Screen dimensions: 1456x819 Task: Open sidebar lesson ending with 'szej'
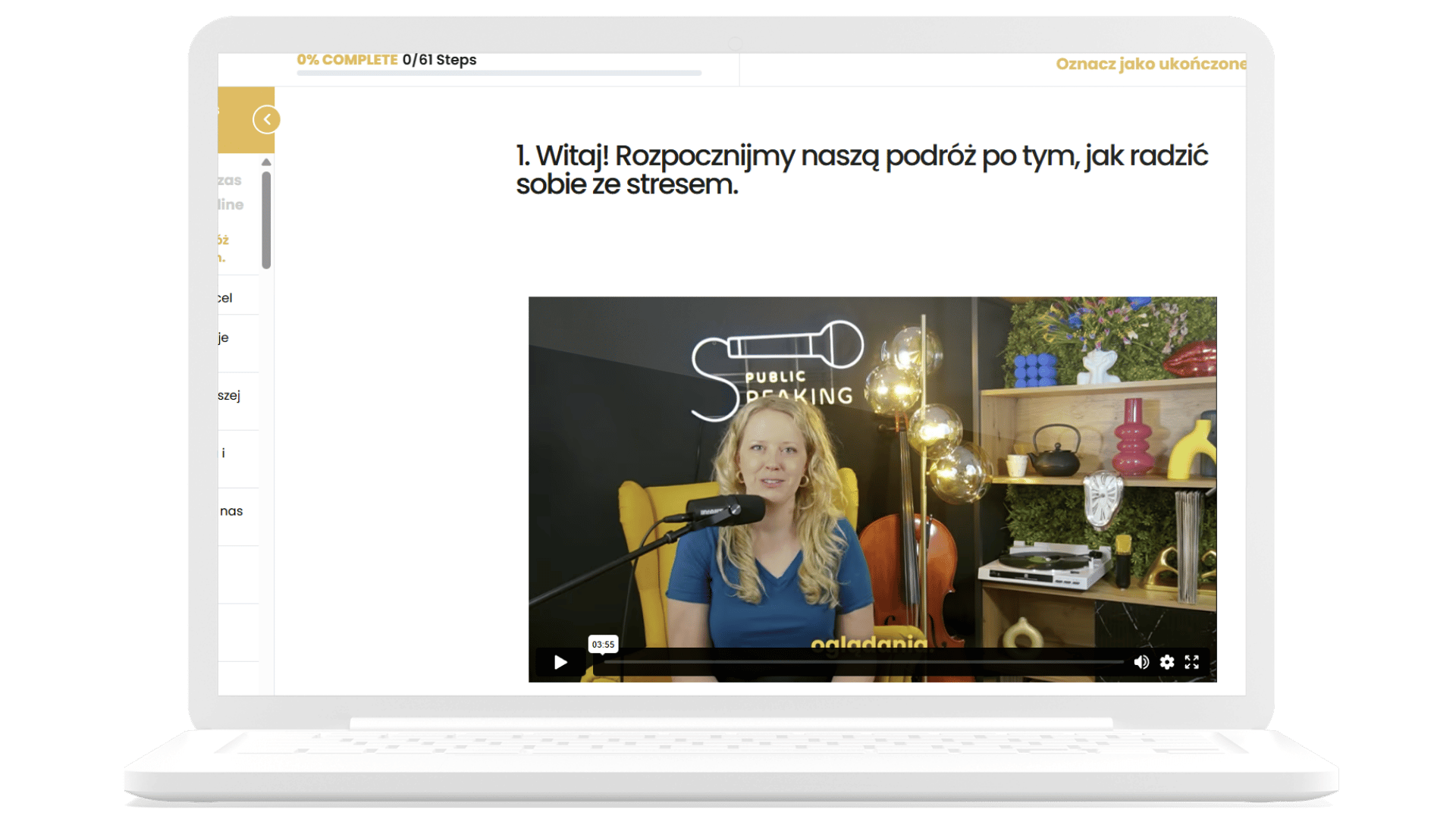(229, 396)
